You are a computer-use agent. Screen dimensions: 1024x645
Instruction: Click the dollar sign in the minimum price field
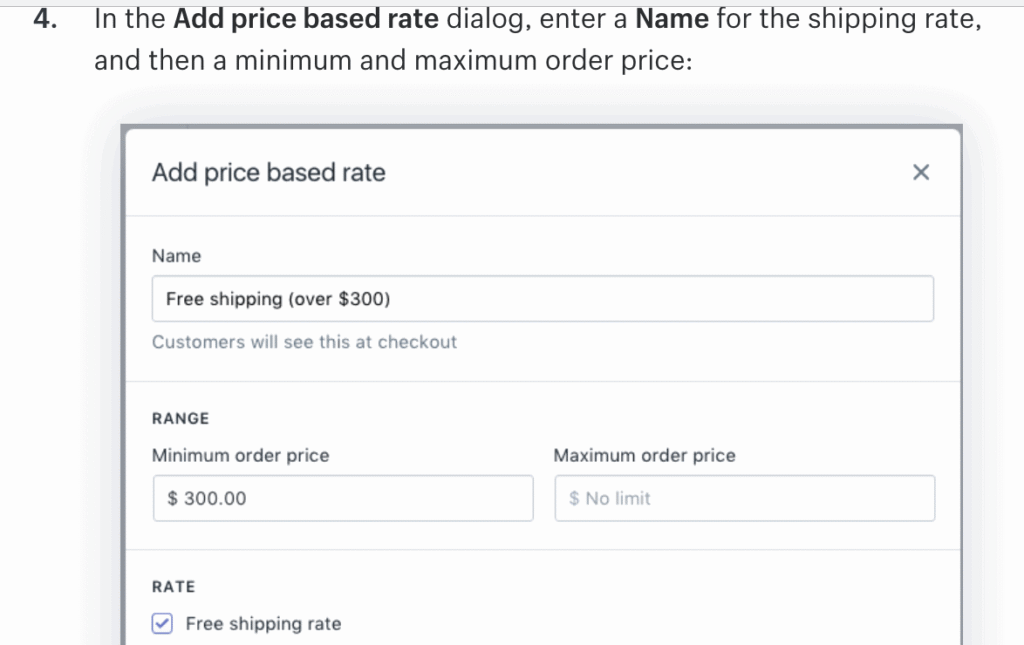pos(173,498)
